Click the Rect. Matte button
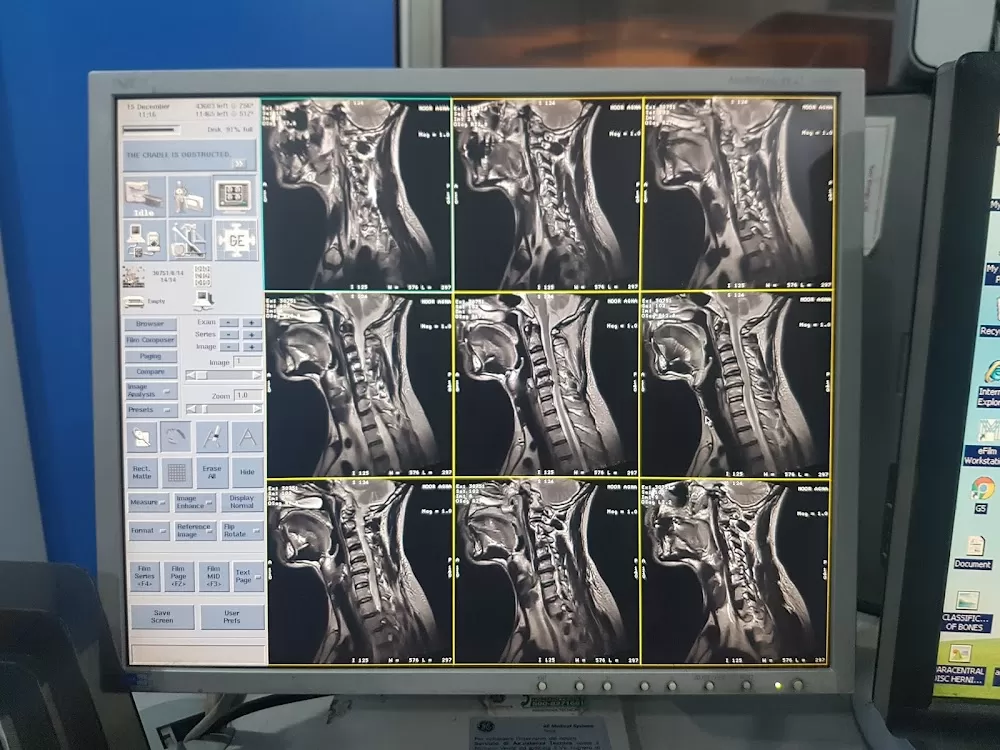Image resolution: width=1000 pixels, height=750 pixels. point(142,473)
